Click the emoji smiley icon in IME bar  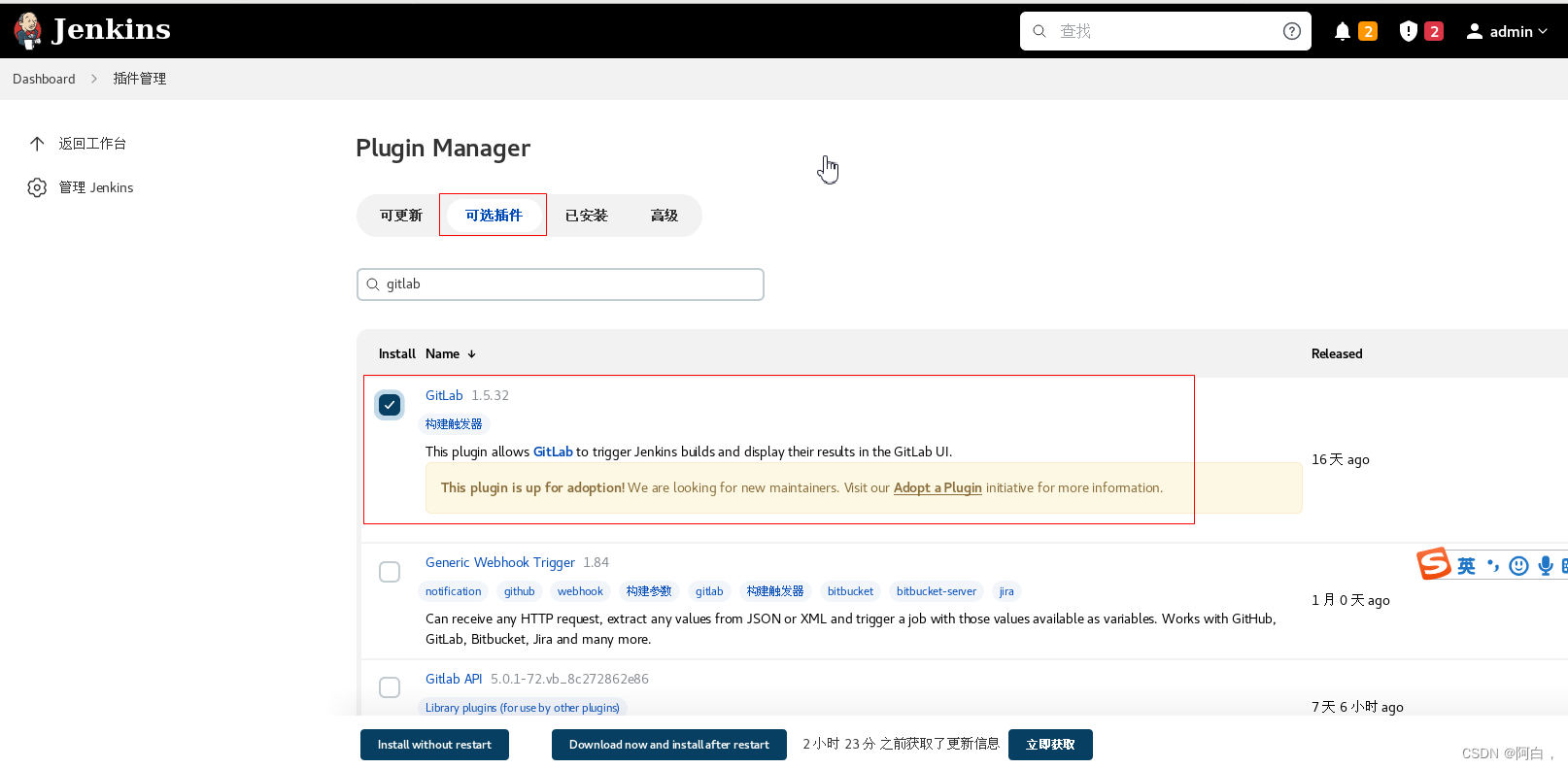tap(1518, 566)
